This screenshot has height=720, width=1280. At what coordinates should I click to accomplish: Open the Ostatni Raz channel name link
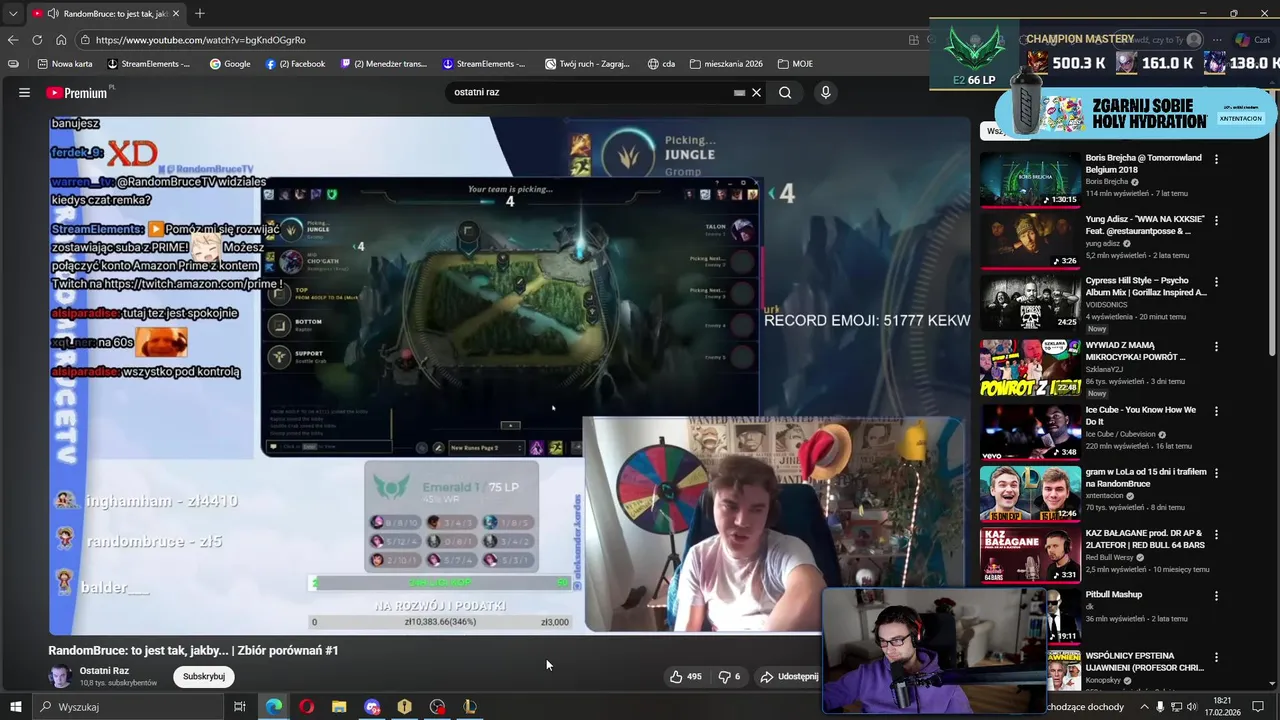pyautogui.click(x=104, y=671)
